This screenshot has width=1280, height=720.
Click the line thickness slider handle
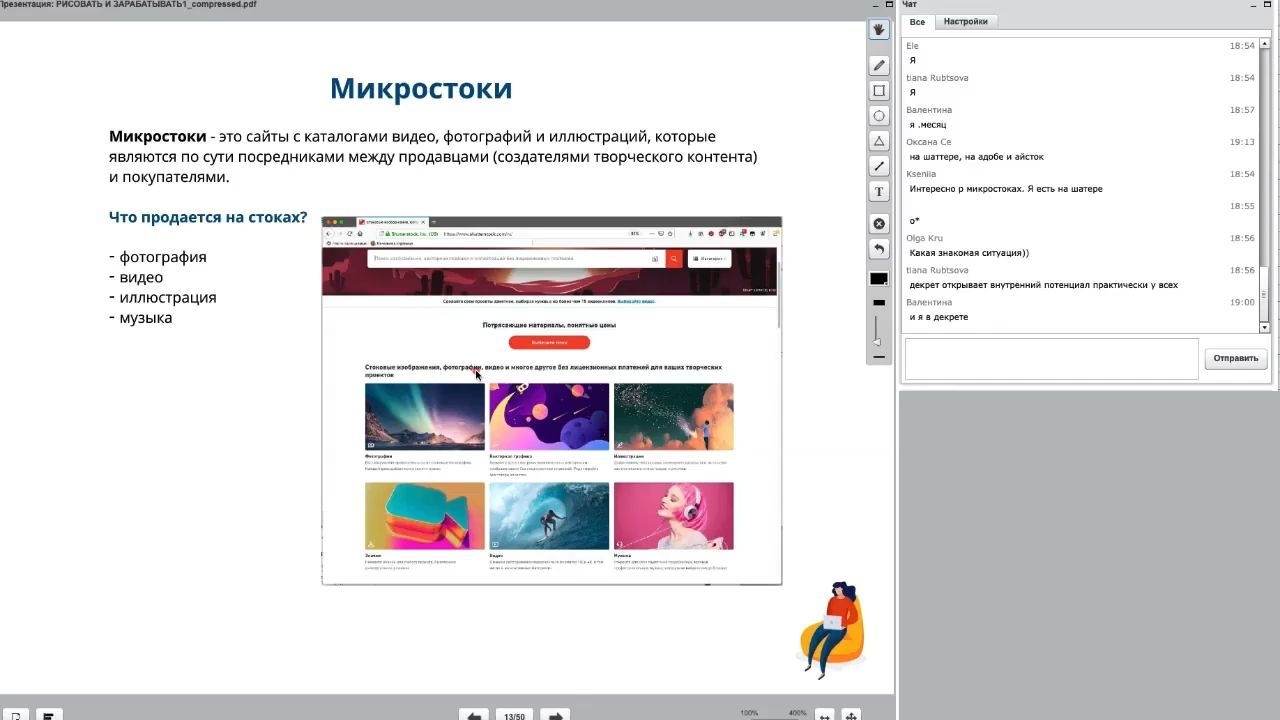879,340
